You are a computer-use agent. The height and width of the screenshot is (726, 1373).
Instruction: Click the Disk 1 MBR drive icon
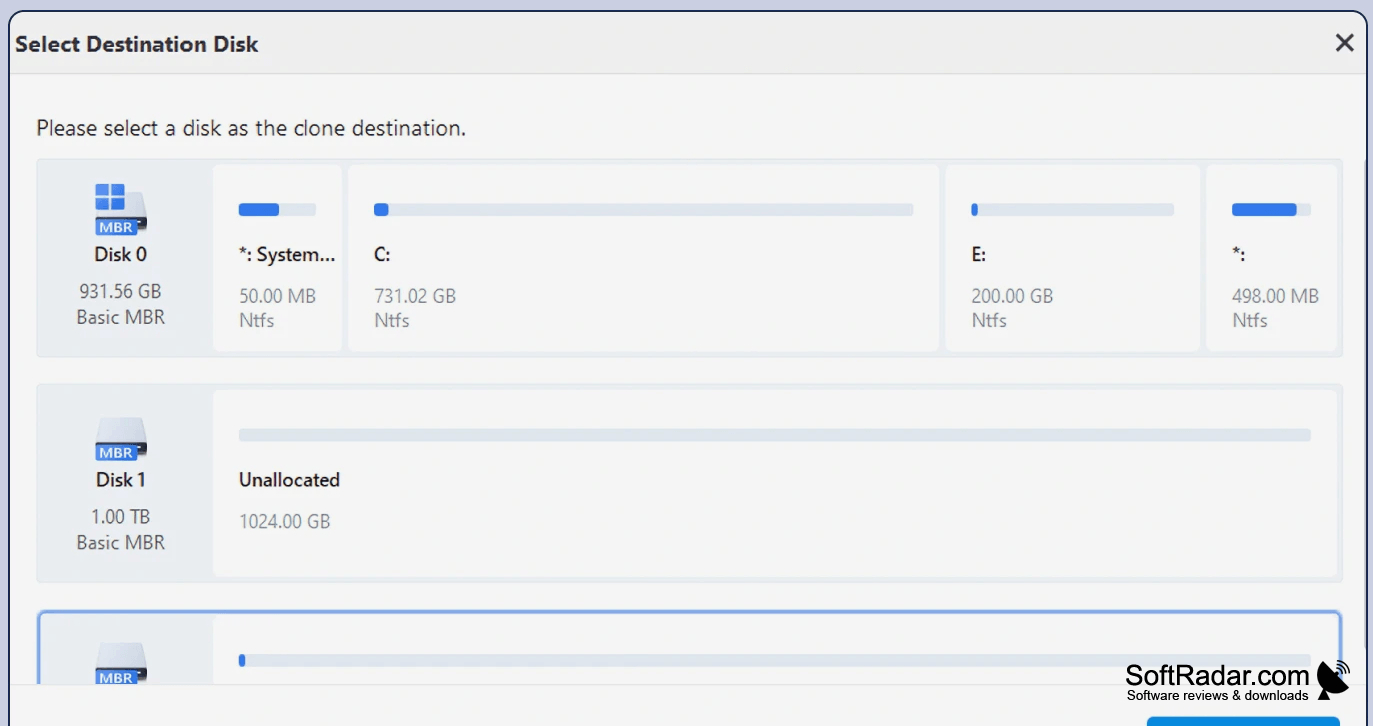point(121,439)
